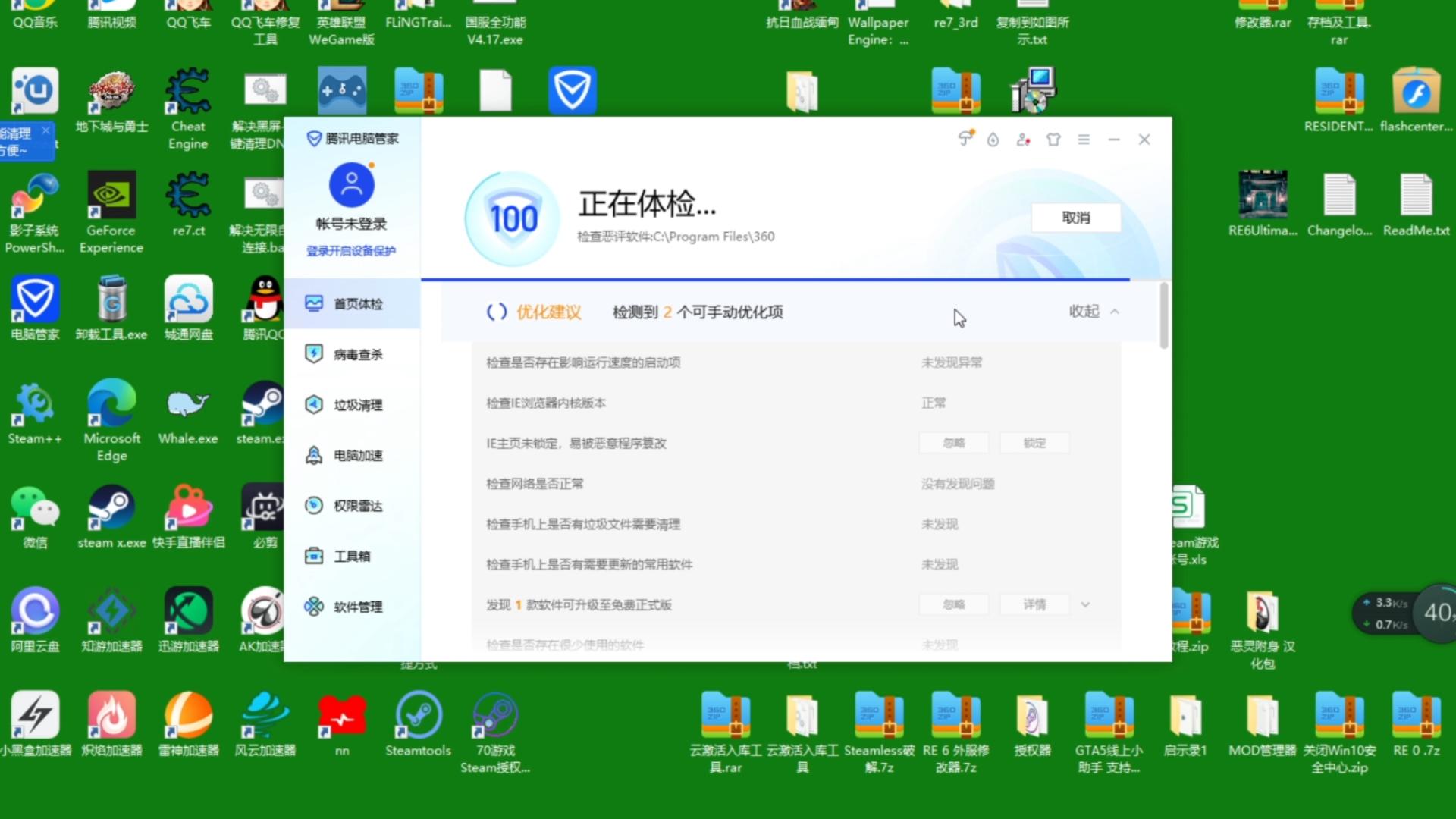
Task: Click 忽略 for 软件可升级 row
Action: coord(954,604)
